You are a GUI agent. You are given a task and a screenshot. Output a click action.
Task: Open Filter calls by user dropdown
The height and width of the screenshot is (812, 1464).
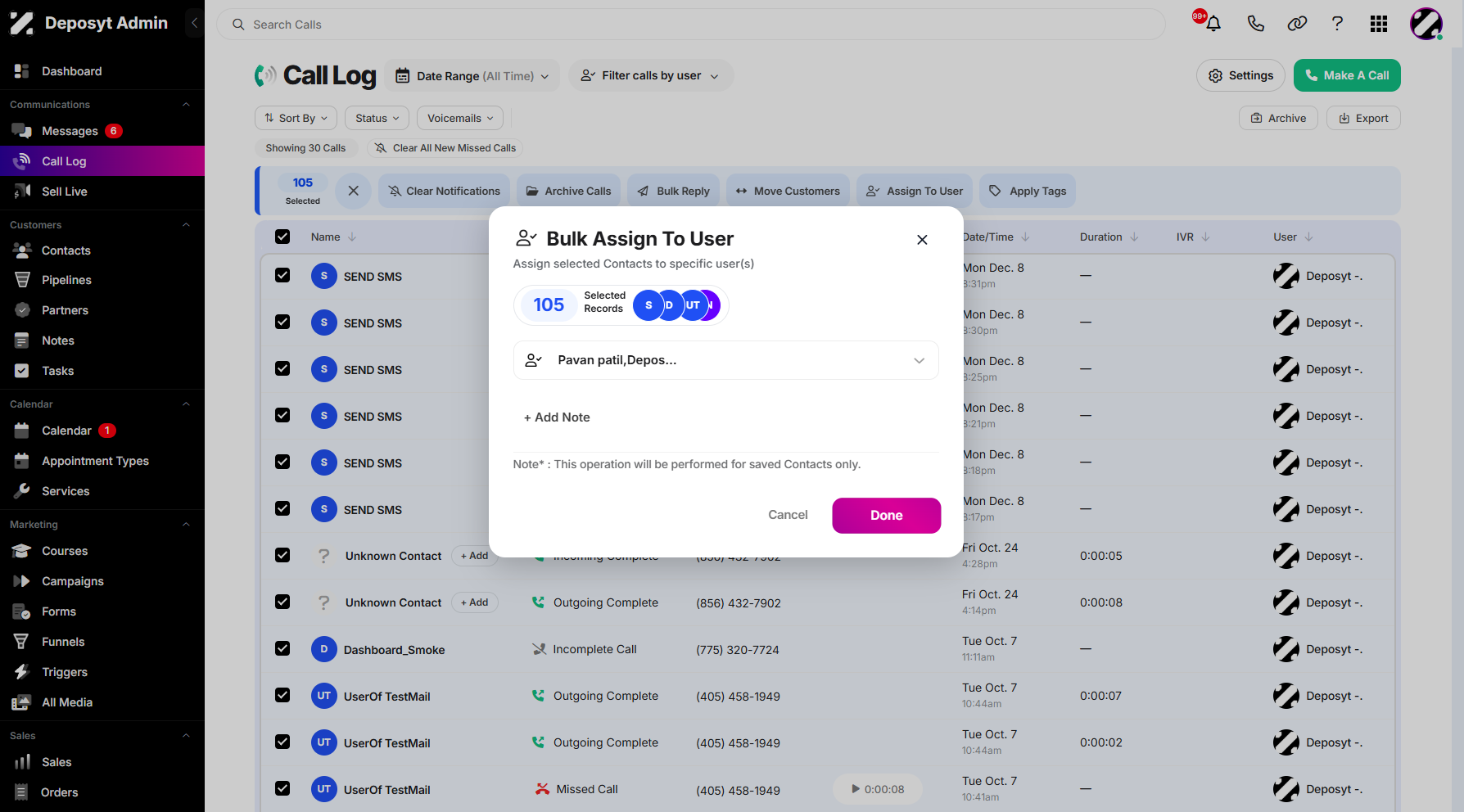[x=650, y=76]
